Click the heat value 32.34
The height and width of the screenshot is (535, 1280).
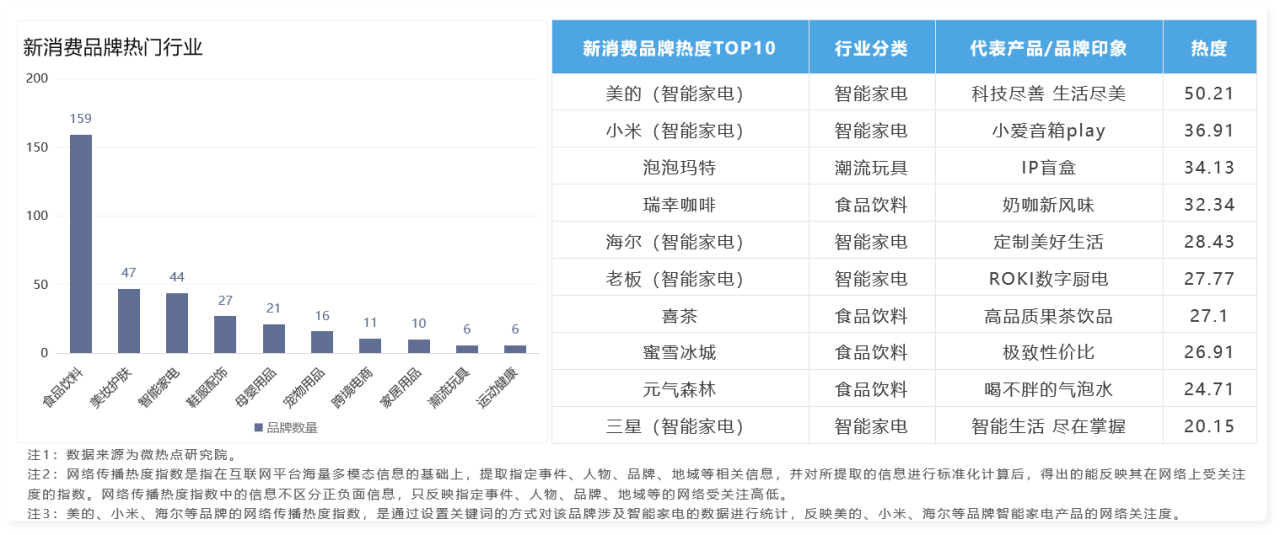pos(1209,204)
